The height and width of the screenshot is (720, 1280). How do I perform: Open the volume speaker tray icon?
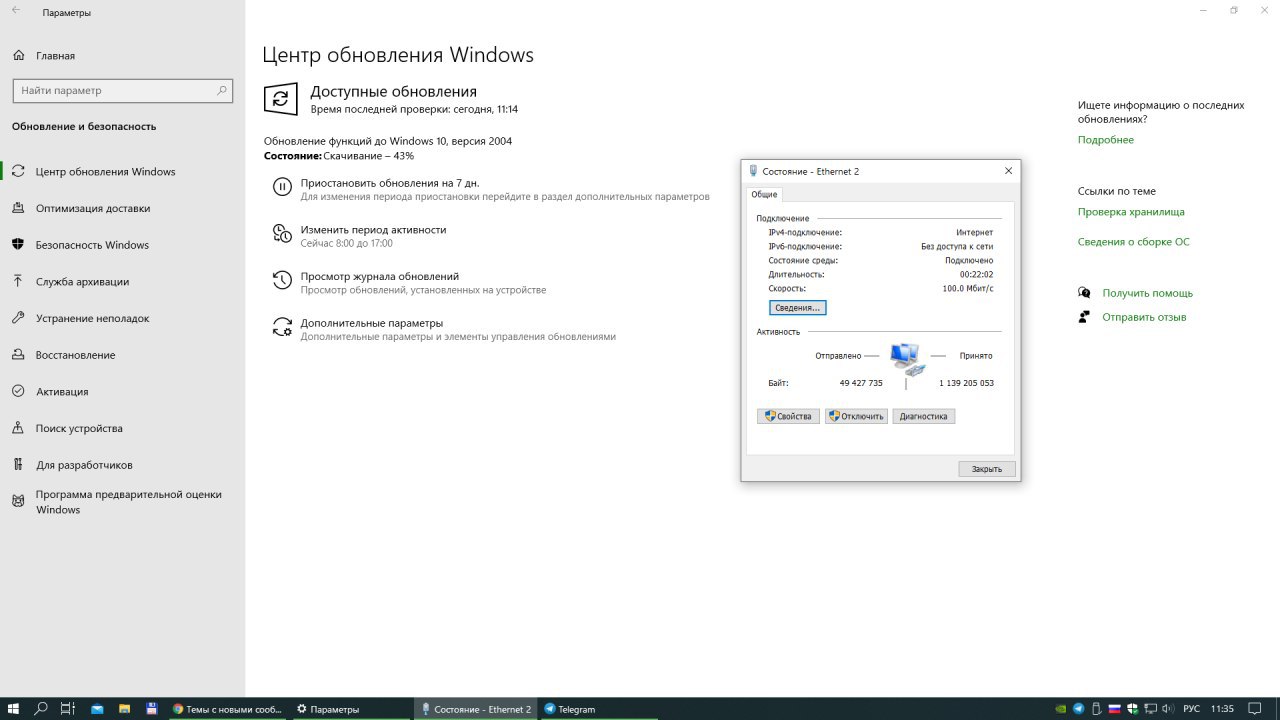pos(1168,709)
